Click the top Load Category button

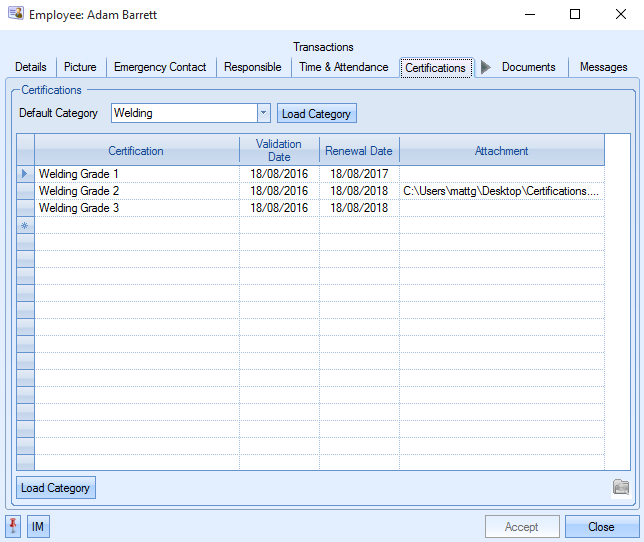(x=316, y=114)
